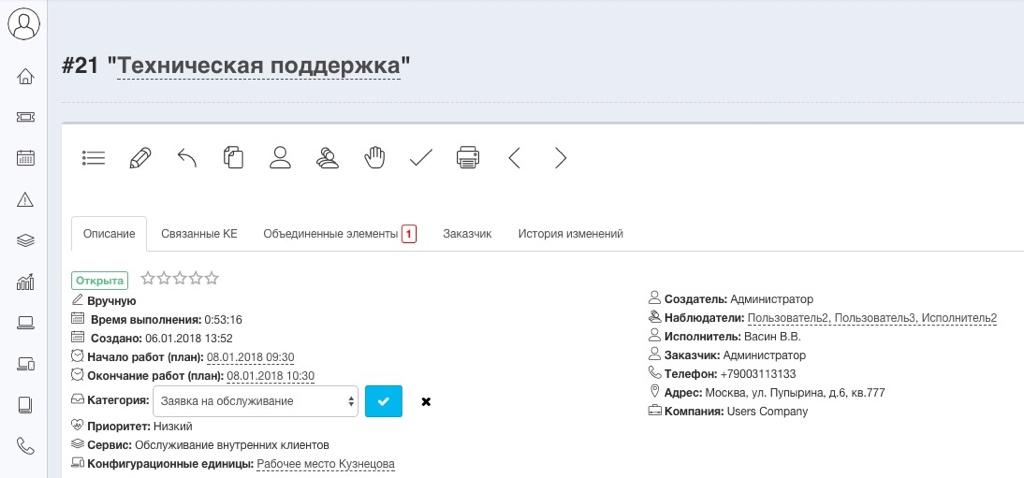Click the printer icon in toolbar

[467, 158]
